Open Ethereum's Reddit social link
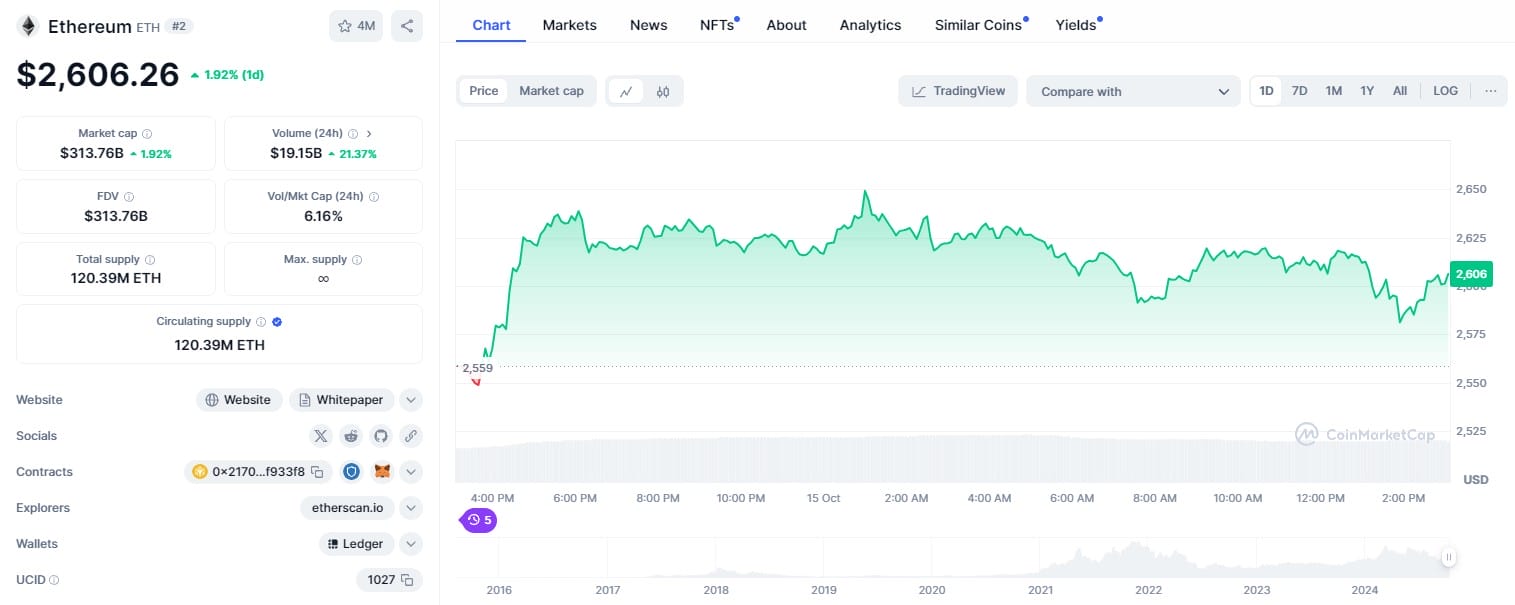This screenshot has height=605, width=1515. 350,436
